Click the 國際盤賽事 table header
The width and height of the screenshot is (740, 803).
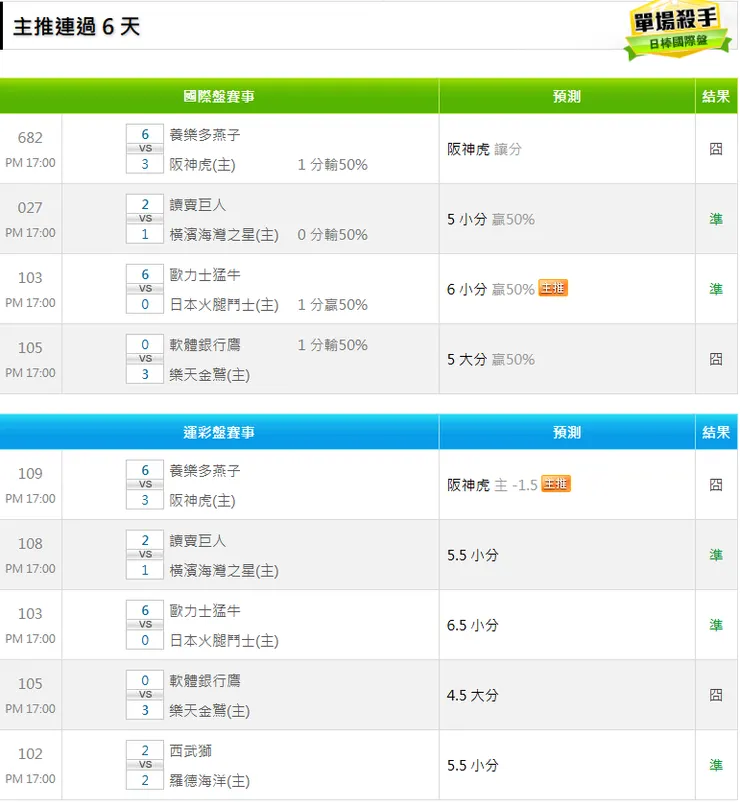point(219,96)
